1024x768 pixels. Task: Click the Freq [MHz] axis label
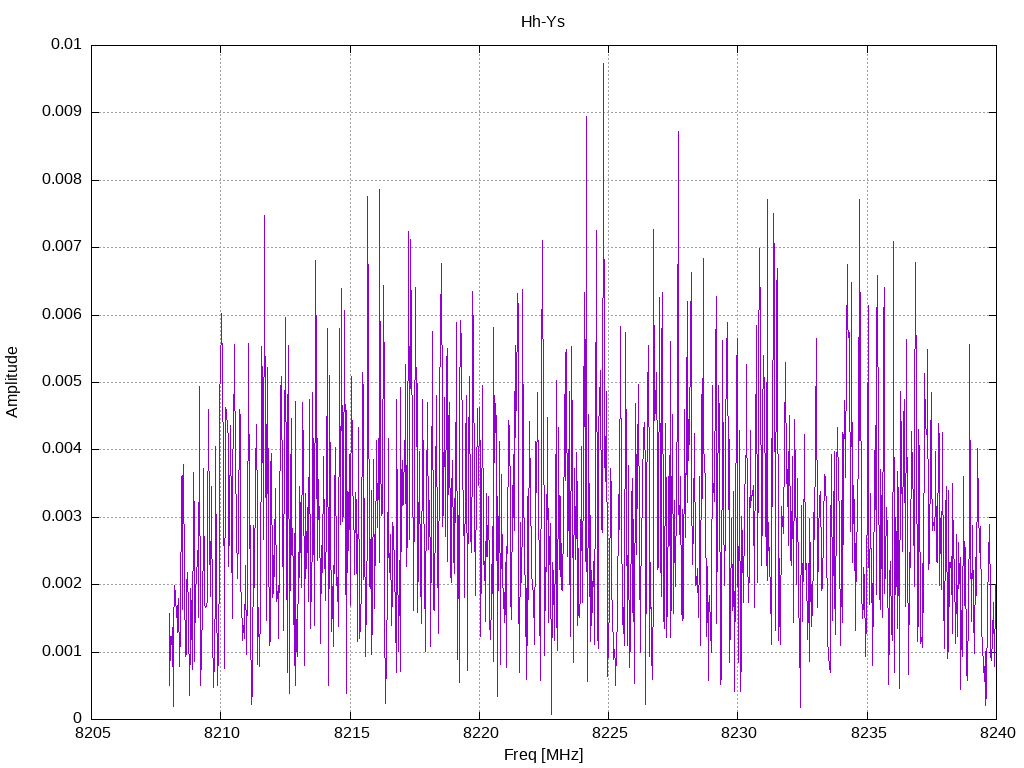coord(543,755)
